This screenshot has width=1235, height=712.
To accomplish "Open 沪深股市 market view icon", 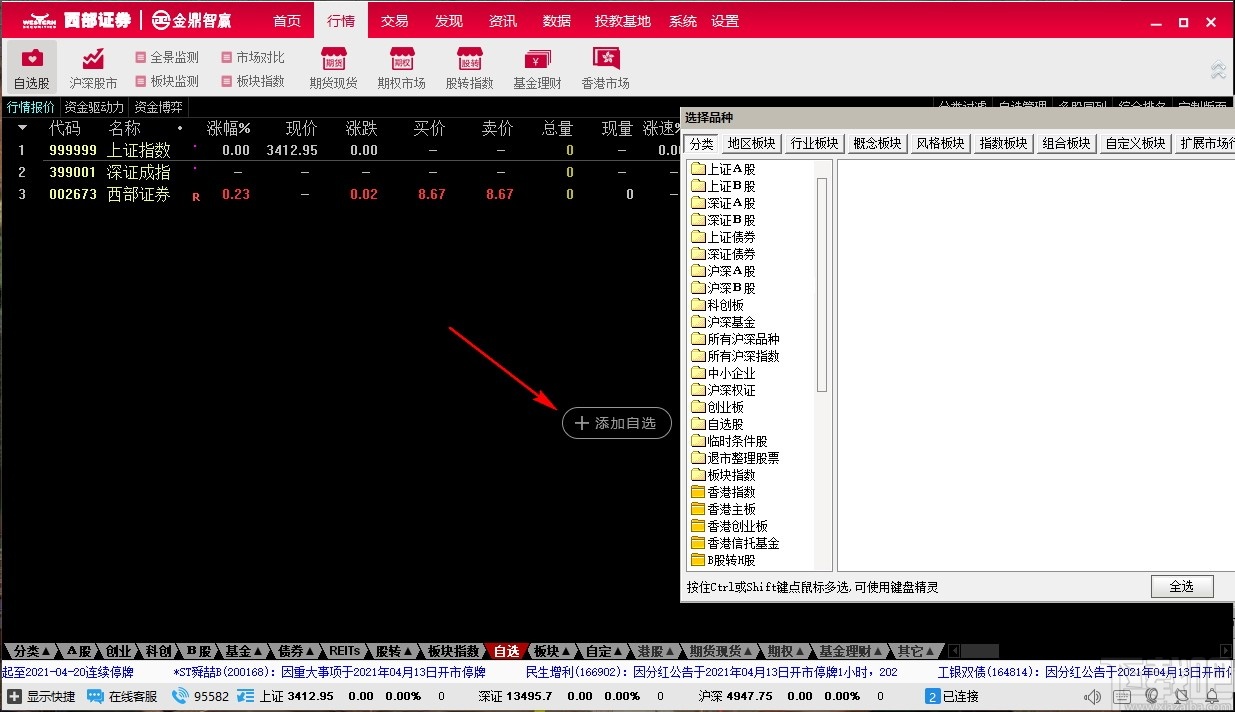I will pos(92,67).
